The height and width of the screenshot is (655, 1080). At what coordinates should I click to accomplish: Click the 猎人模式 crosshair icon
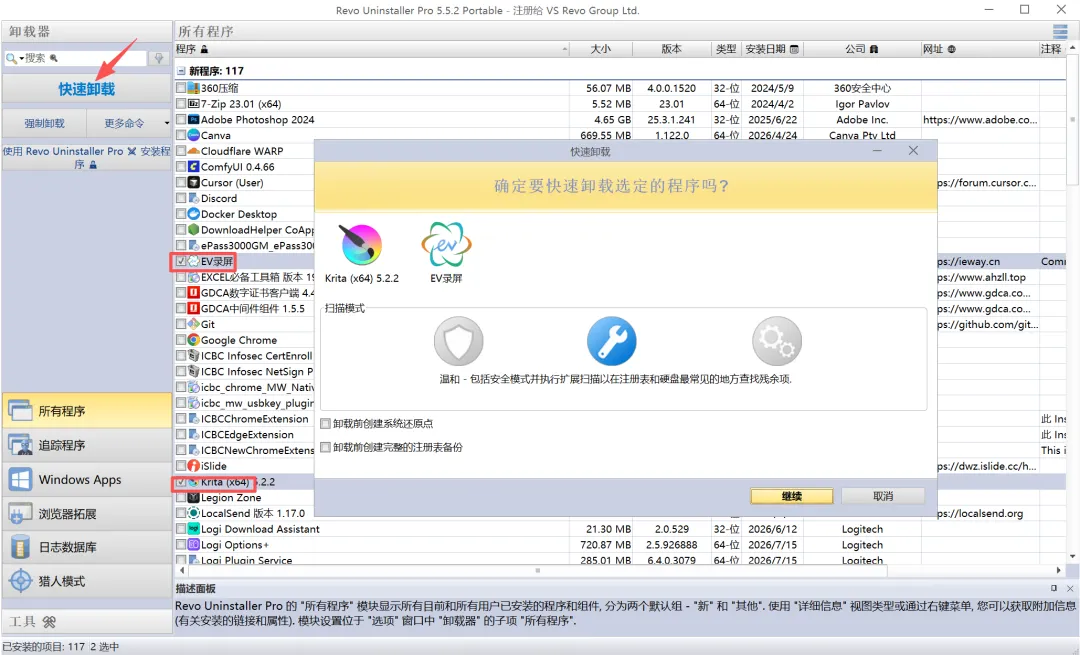click(20, 581)
